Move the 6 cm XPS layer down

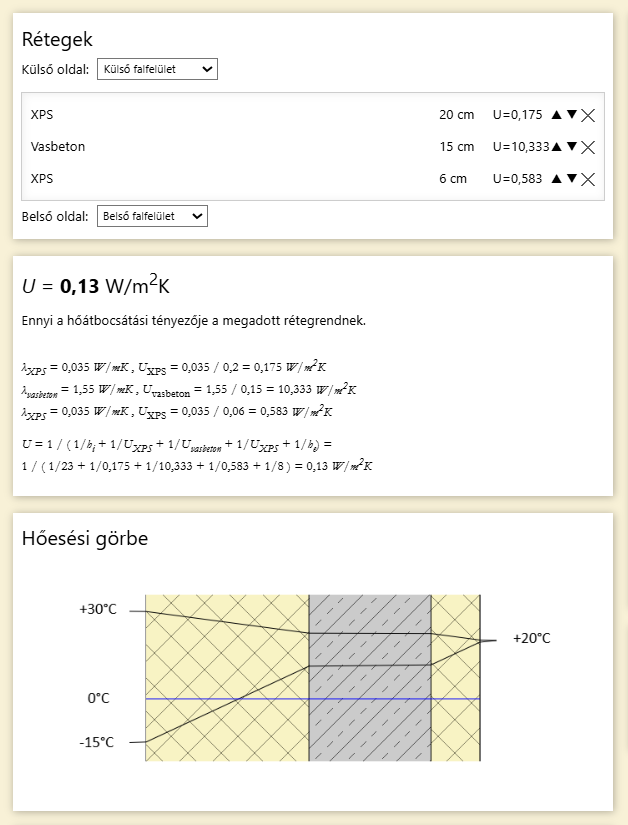[572, 179]
